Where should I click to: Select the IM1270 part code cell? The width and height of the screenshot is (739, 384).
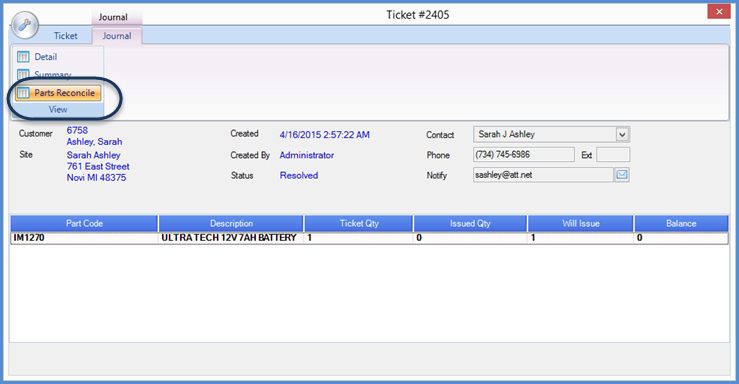click(84, 238)
